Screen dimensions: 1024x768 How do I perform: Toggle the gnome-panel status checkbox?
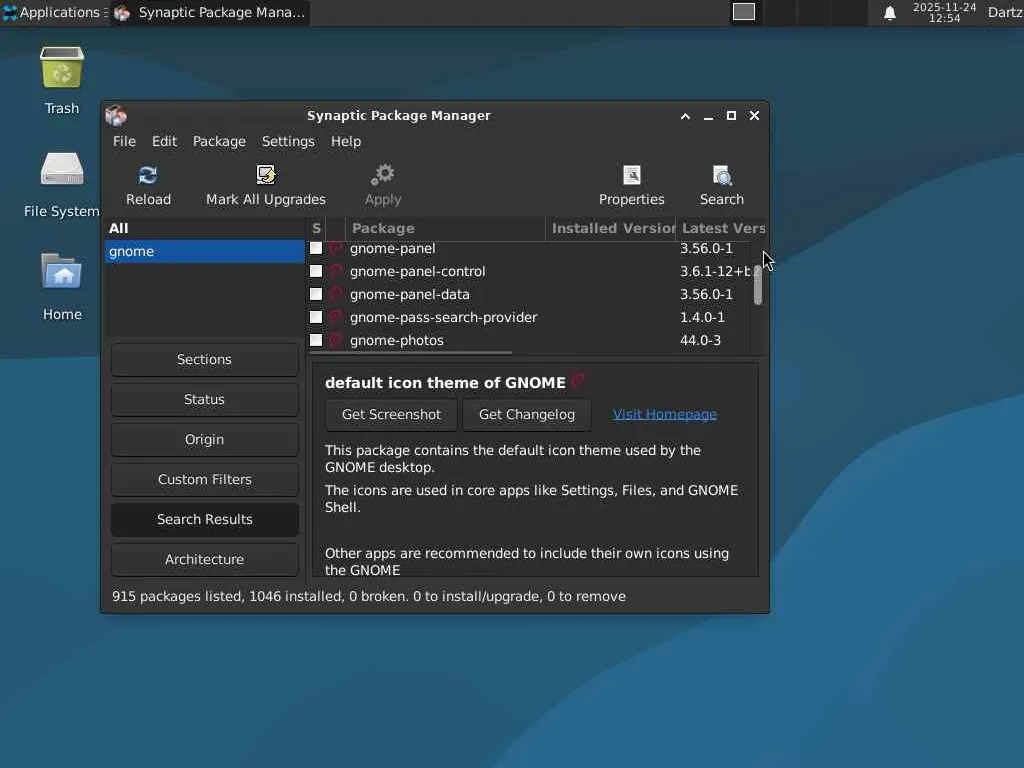click(x=316, y=248)
